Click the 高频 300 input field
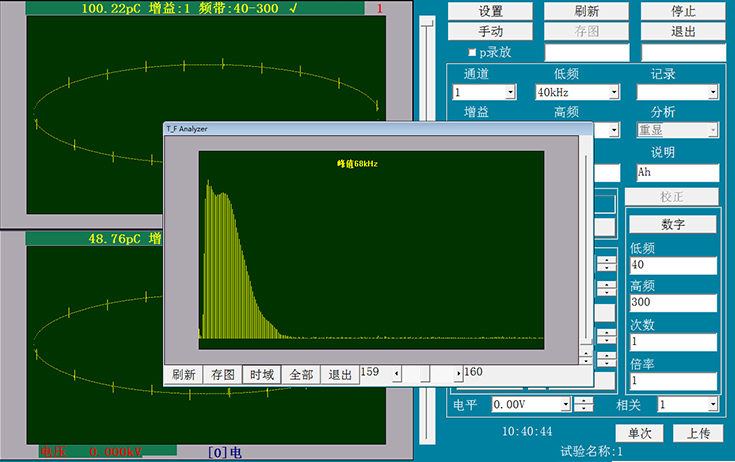This screenshot has height=462, width=735. (672, 303)
